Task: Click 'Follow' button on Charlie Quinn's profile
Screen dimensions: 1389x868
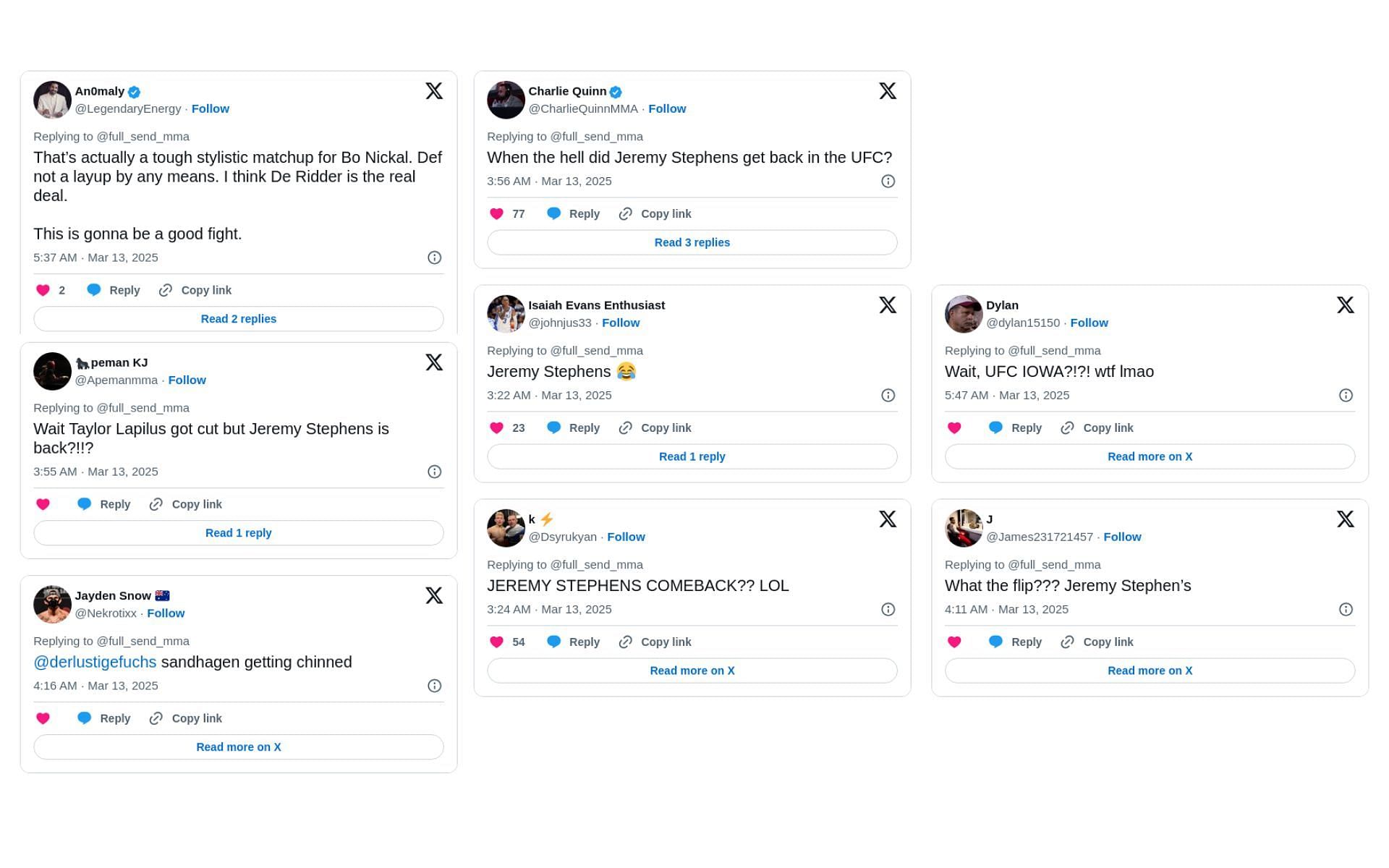Action: pyautogui.click(x=667, y=108)
